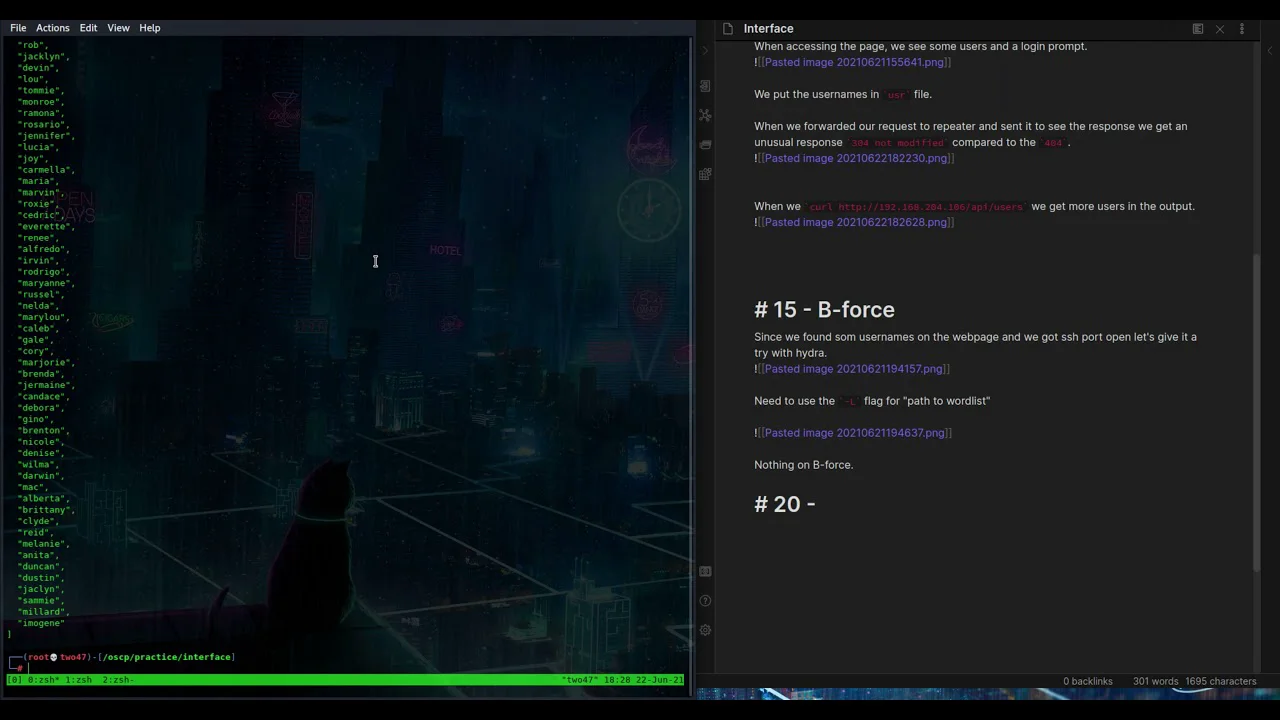Open the terminal View menu
Image resolution: width=1280 pixels, height=720 pixels.
coord(118,28)
